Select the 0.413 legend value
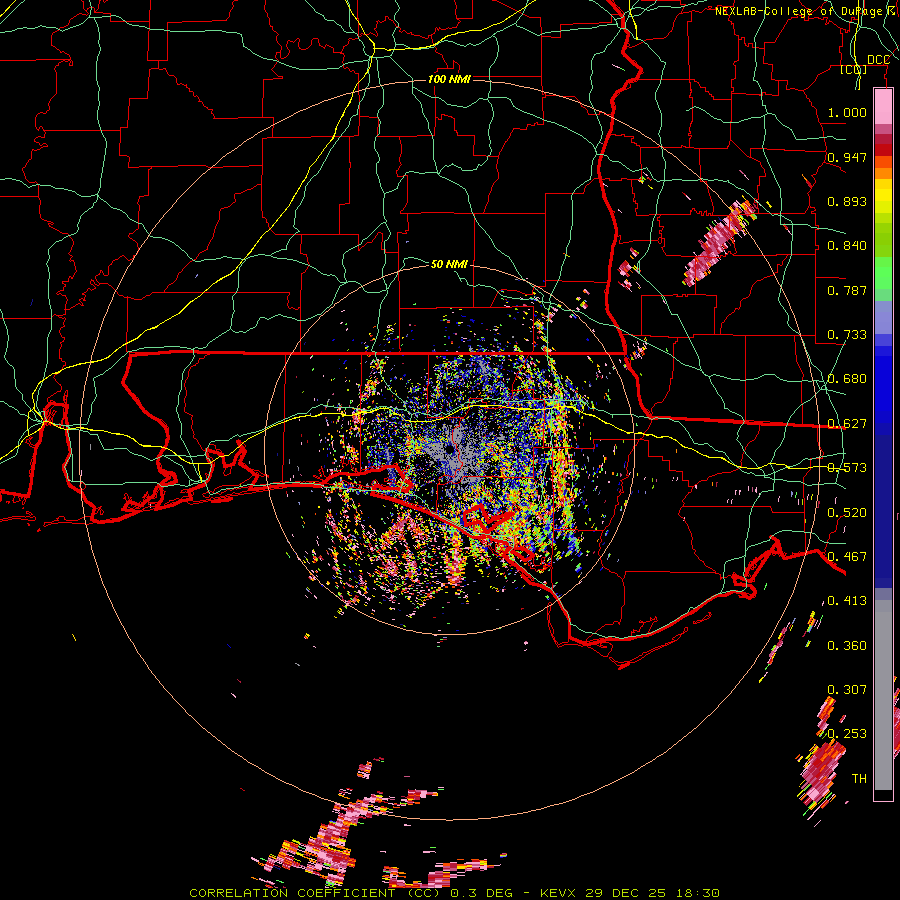The image size is (900, 900). [x=847, y=601]
